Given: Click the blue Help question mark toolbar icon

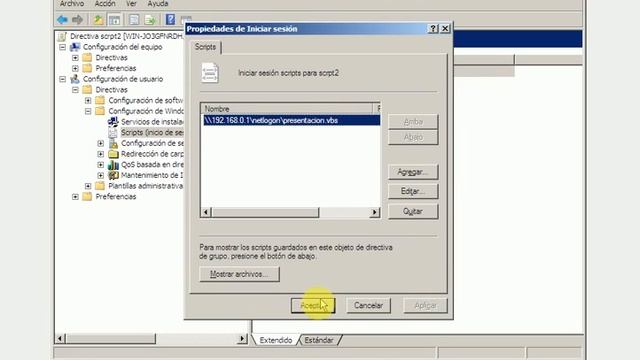Looking at the screenshot, I should click(170, 19).
